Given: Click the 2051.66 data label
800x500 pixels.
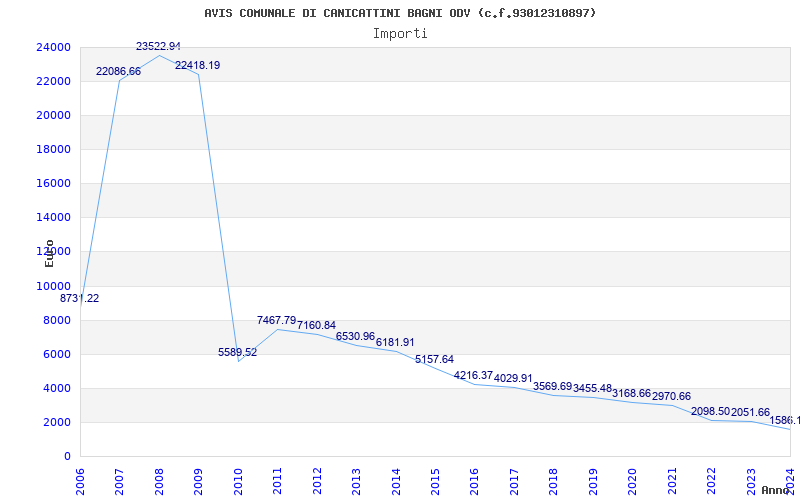Looking at the screenshot, I should coord(750,412).
